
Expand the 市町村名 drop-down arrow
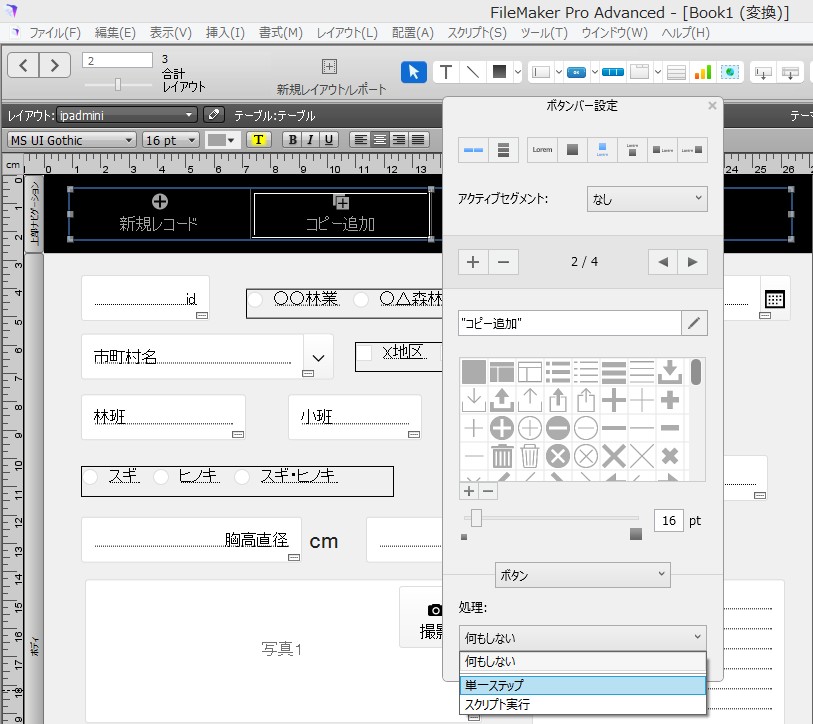pyautogui.click(x=318, y=357)
